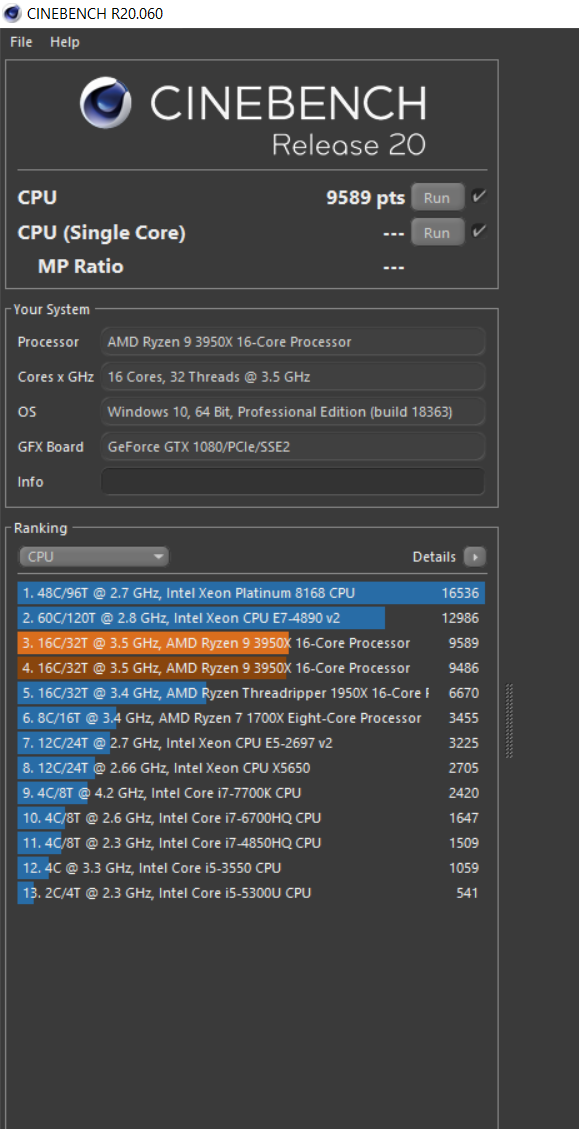Select rank 4 Ryzen 9 3950X with 9486

(251, 668)
